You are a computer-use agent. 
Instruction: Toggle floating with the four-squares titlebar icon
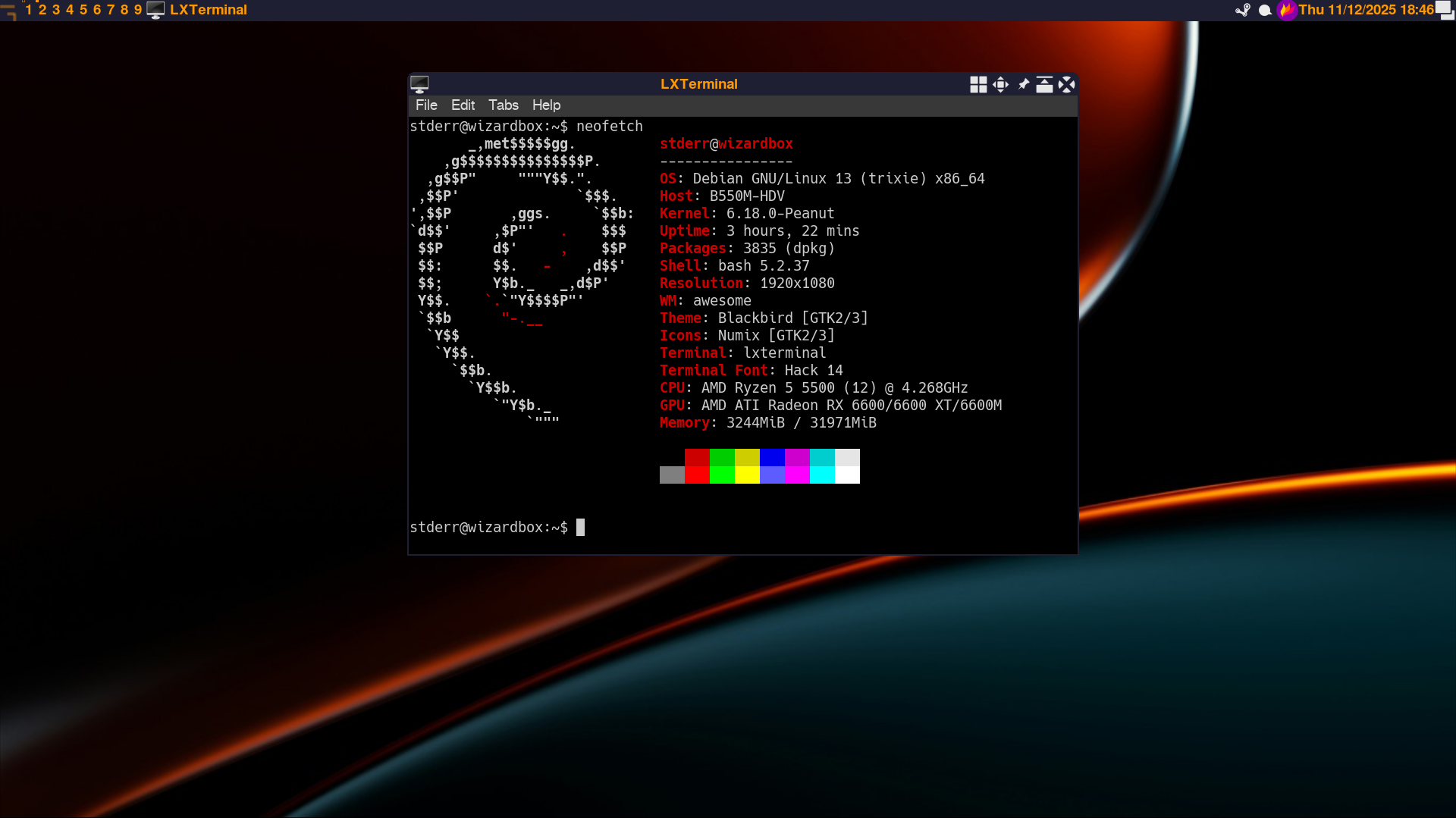pos(978,84)
